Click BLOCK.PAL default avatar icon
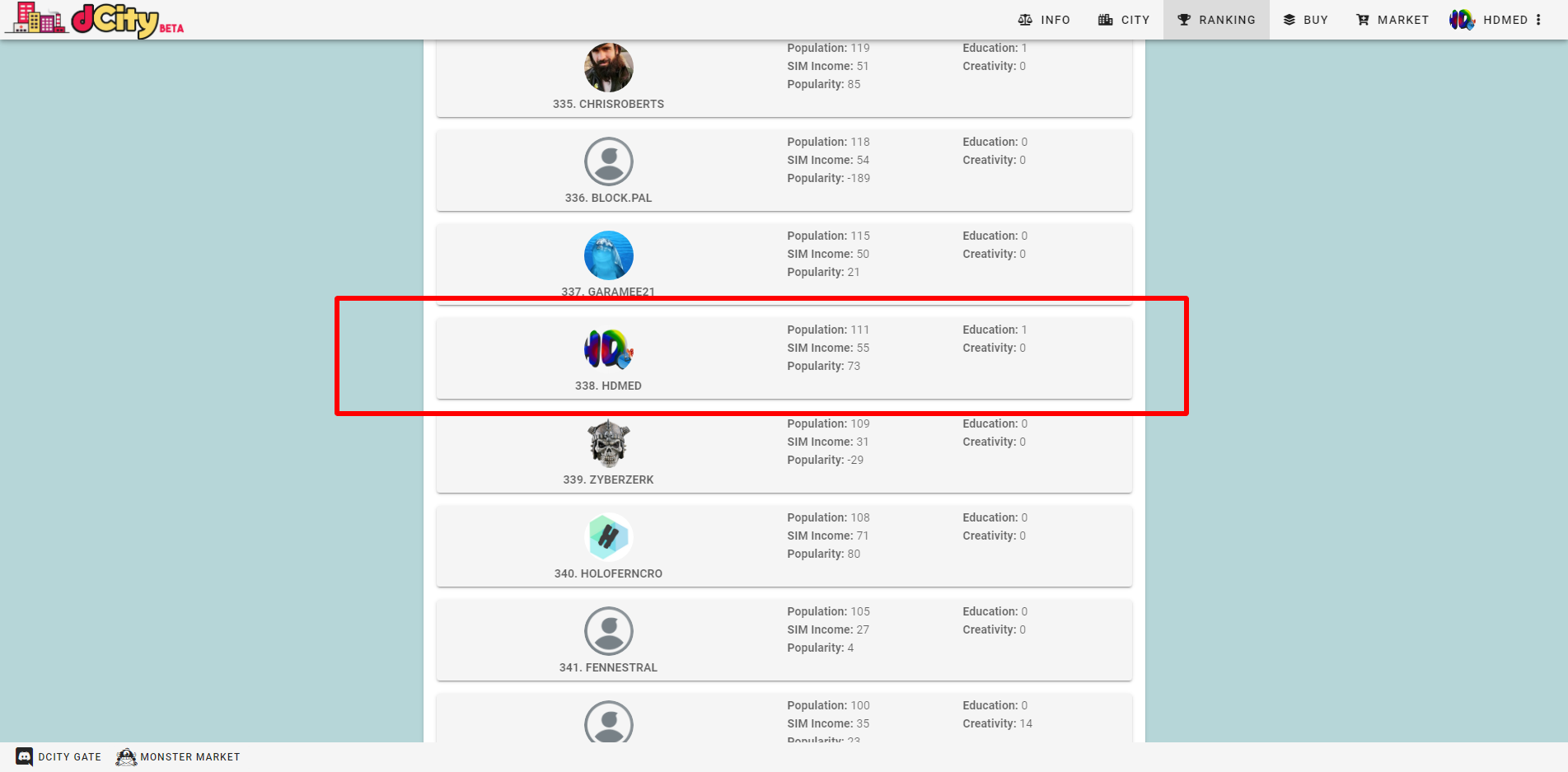 point(609,161)
